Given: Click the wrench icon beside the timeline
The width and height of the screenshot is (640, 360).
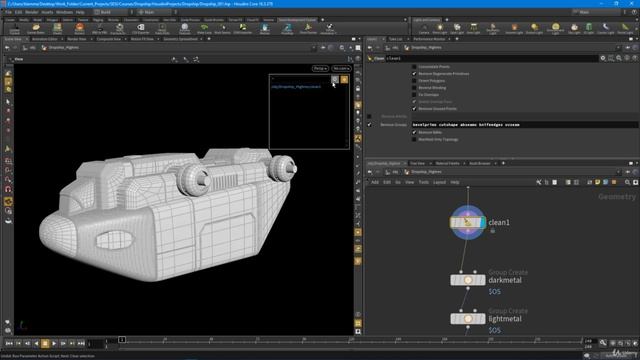Looking at the screenshot, I should [x=603, y=343].
